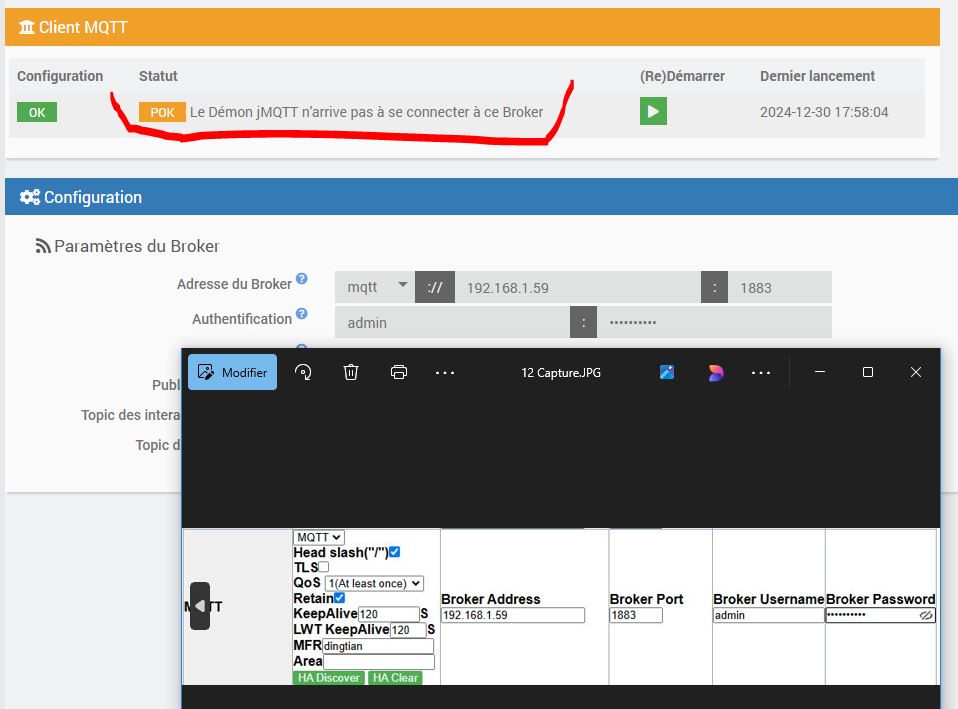Delete the image with trash icon
Image resolution: width=958 pixels, height=709 pixels.
(x=351, y=372)
